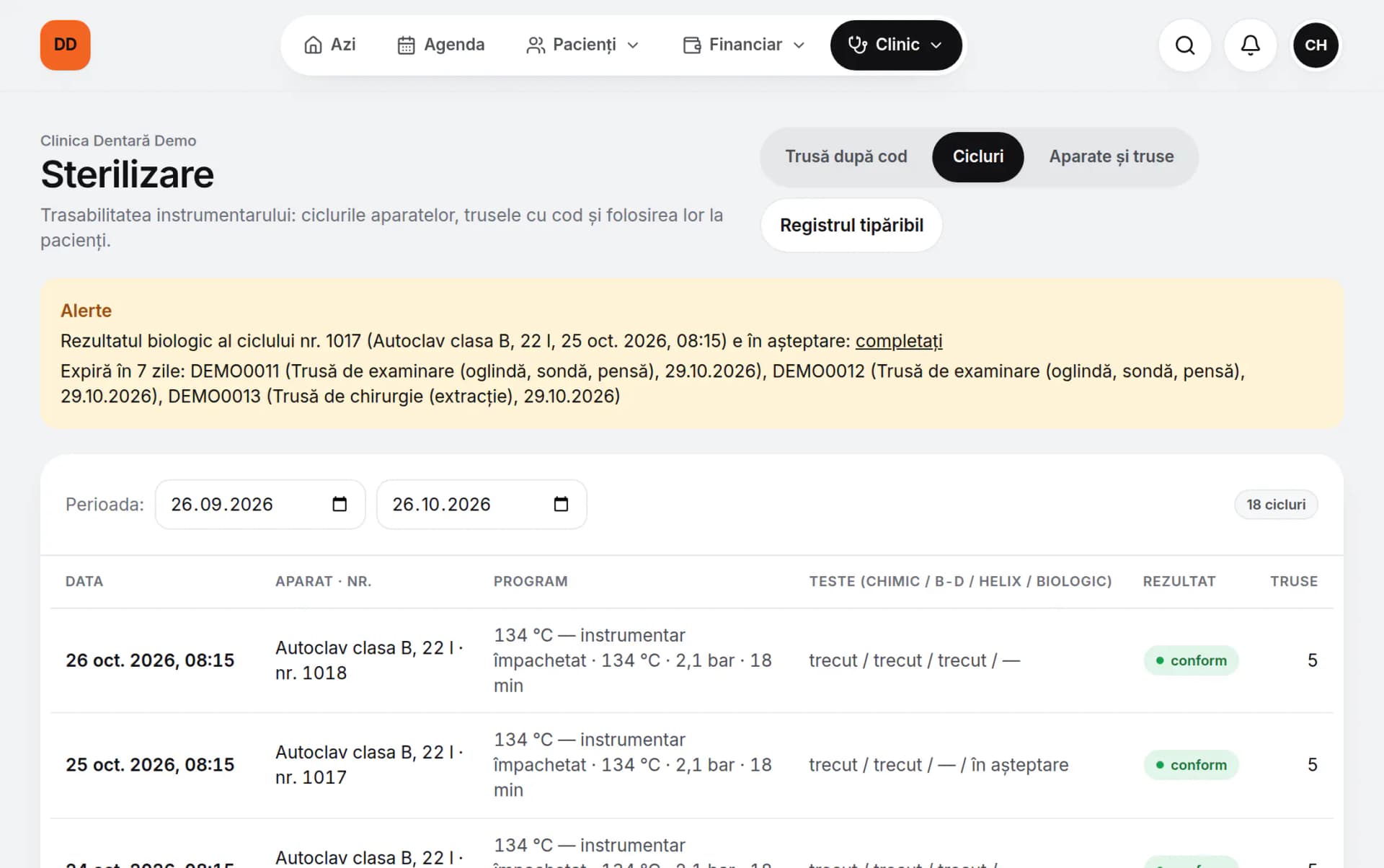Click the REZULTAT column header
This screenshot has height=868, width=1384.
click(x=1179, y=581)
